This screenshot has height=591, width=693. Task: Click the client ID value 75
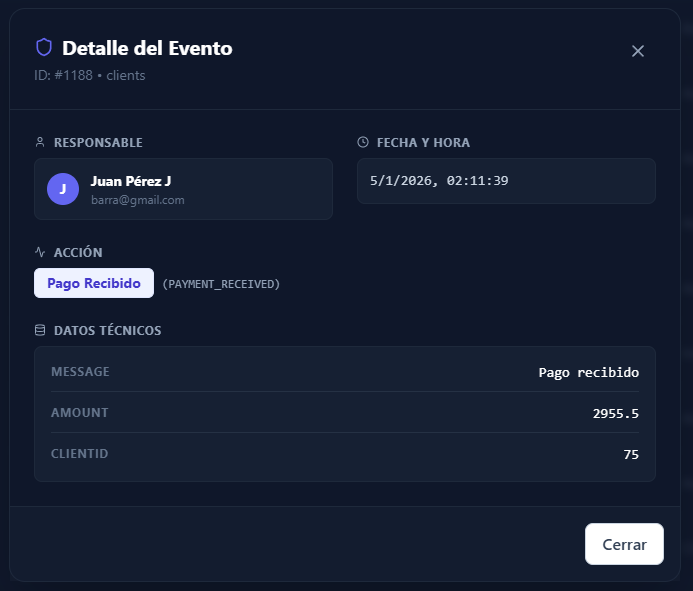point(630,455)
